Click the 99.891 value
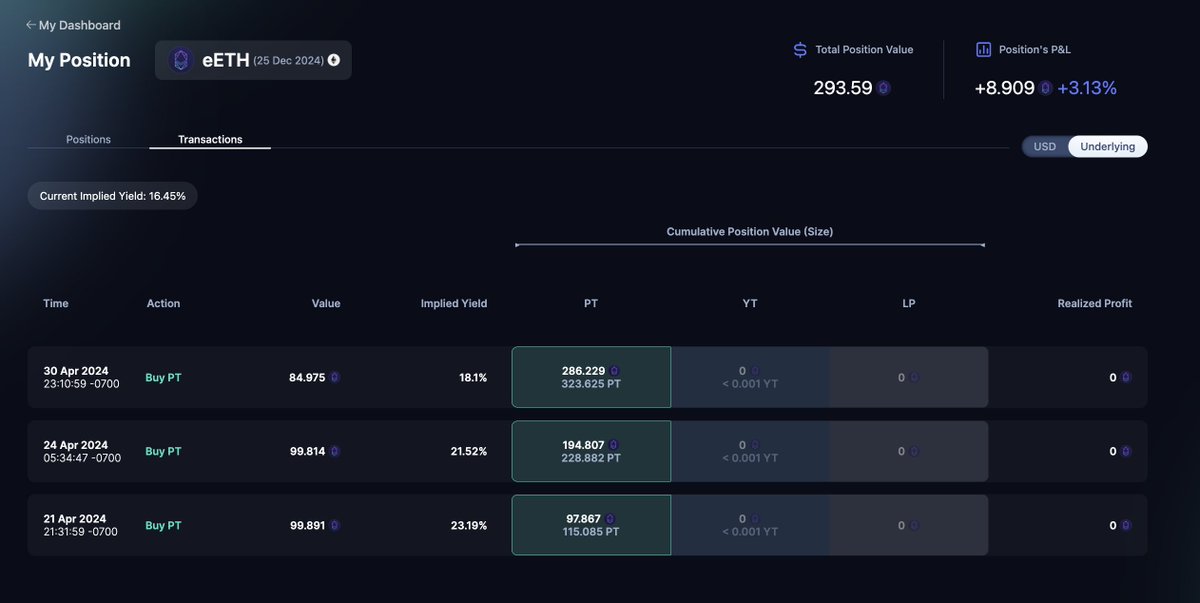Image resolution: width=1200 pixels, height=603 pixels. pos(307,525)
